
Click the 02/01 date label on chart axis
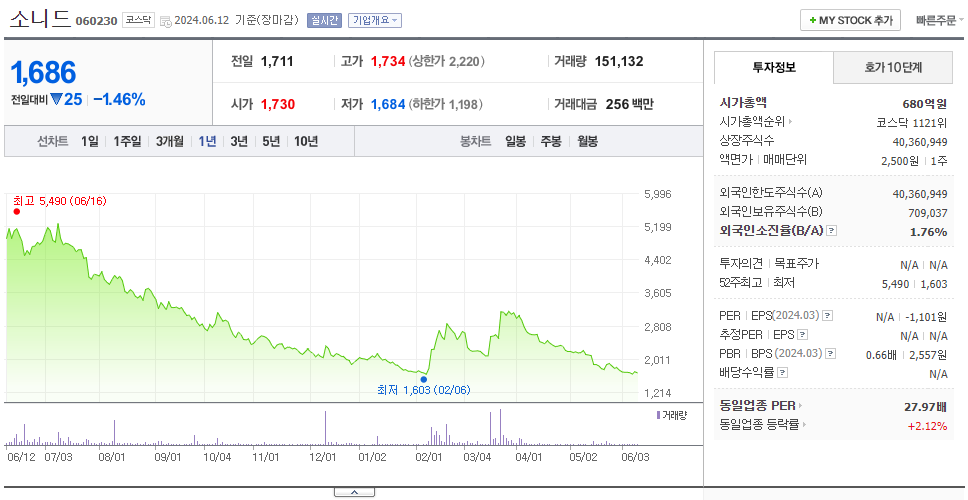pos(430,457)
